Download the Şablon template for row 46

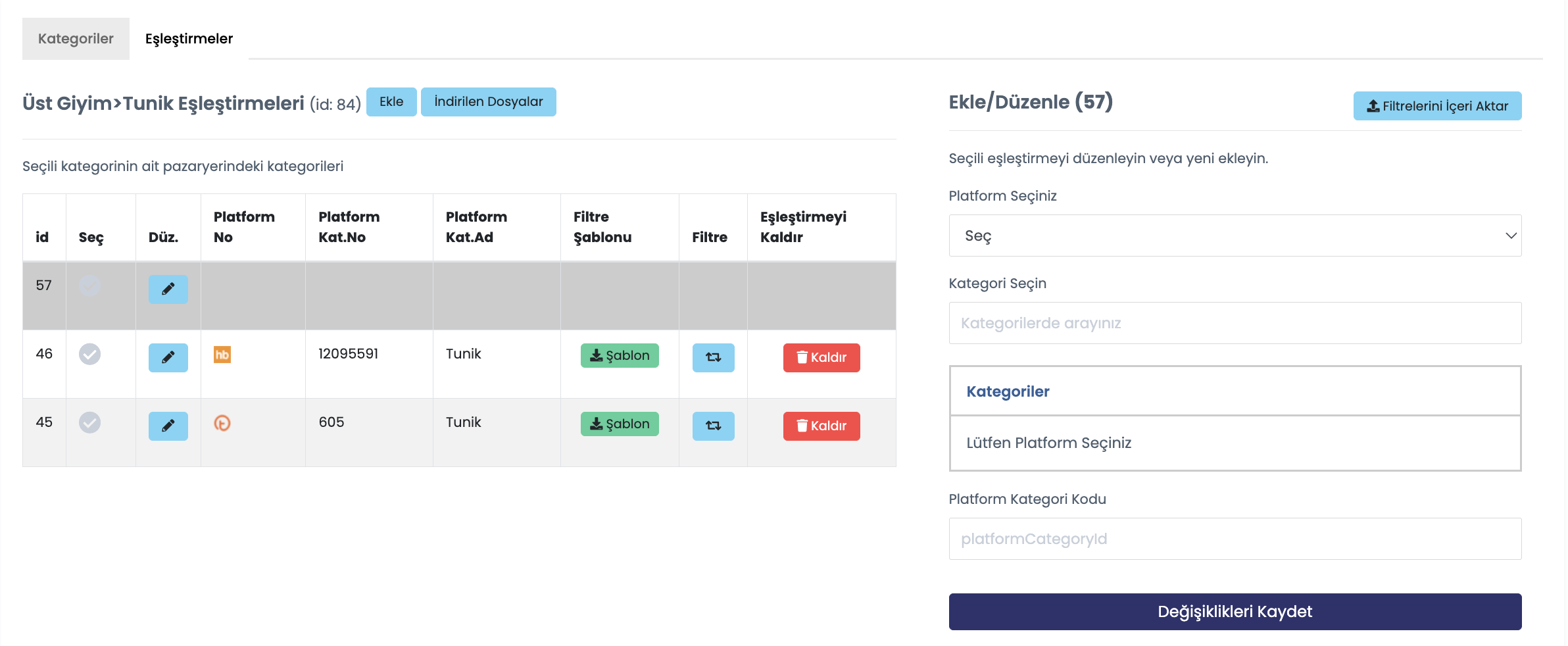pyautogui.click(x=620, y=355)
